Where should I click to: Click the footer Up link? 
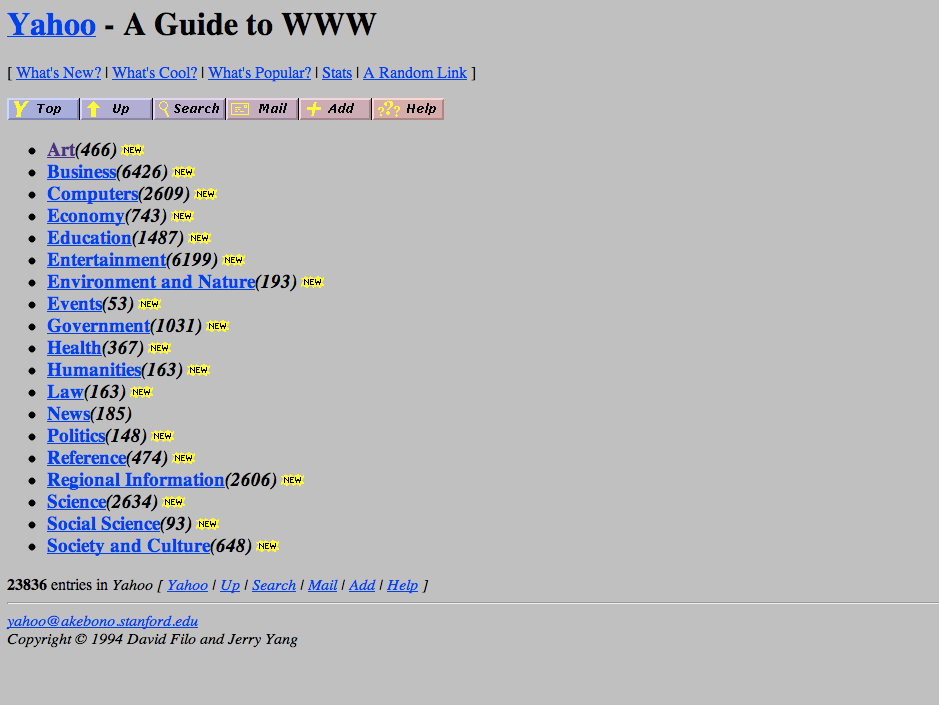click(230, 585)
